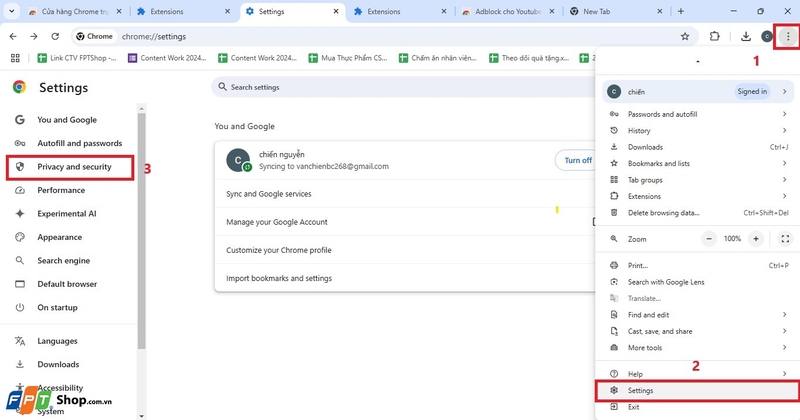Image resolution: width=800 pixels, height=420 pixels.
Task: Go back to the previous page
Action: (13, 36)
